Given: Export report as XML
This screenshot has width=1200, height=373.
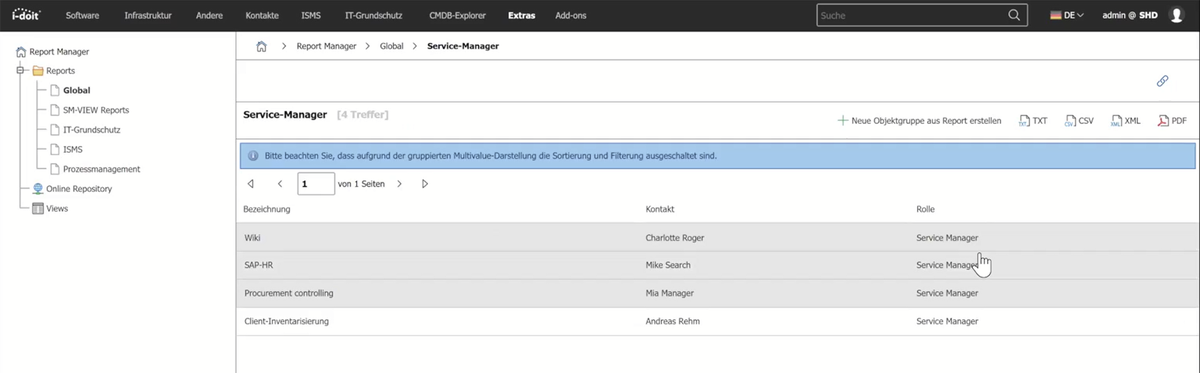Looking at the screenshot, I should tap(1125, 120).
